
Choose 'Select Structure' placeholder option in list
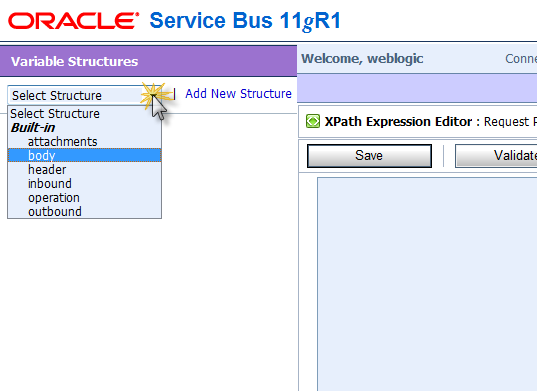[84, 113]
